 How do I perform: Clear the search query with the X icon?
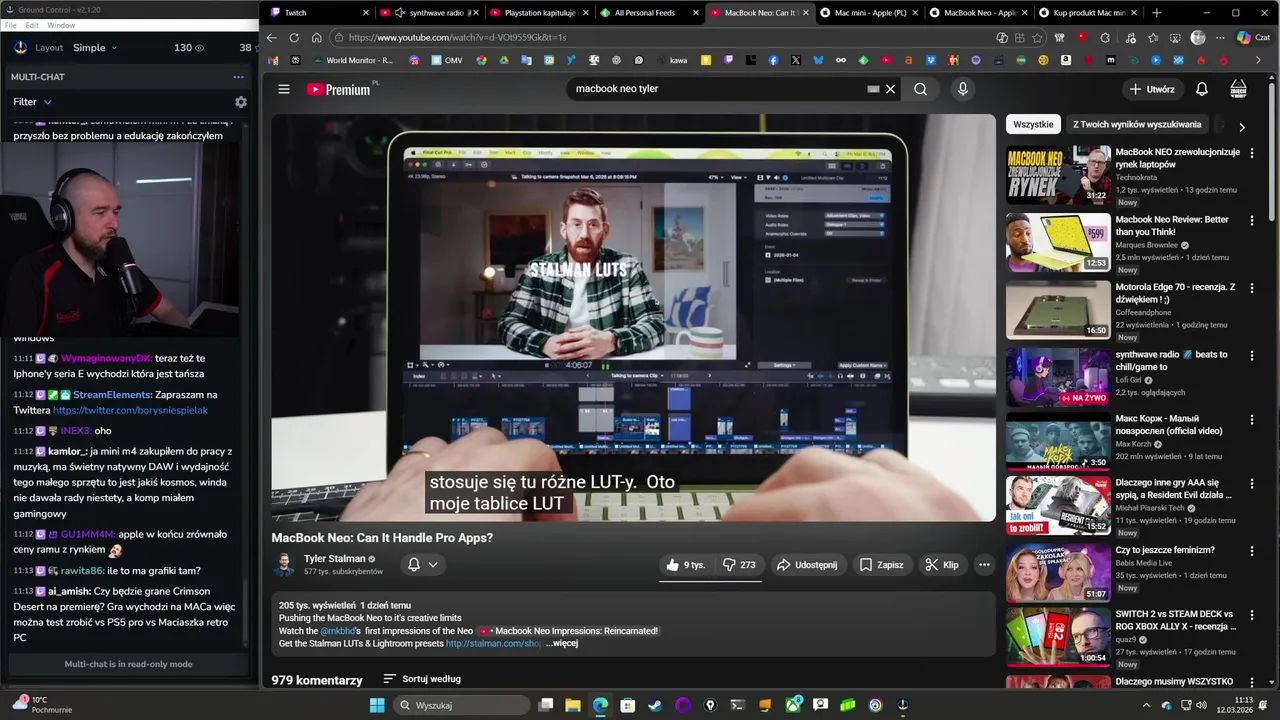[890, 89]
